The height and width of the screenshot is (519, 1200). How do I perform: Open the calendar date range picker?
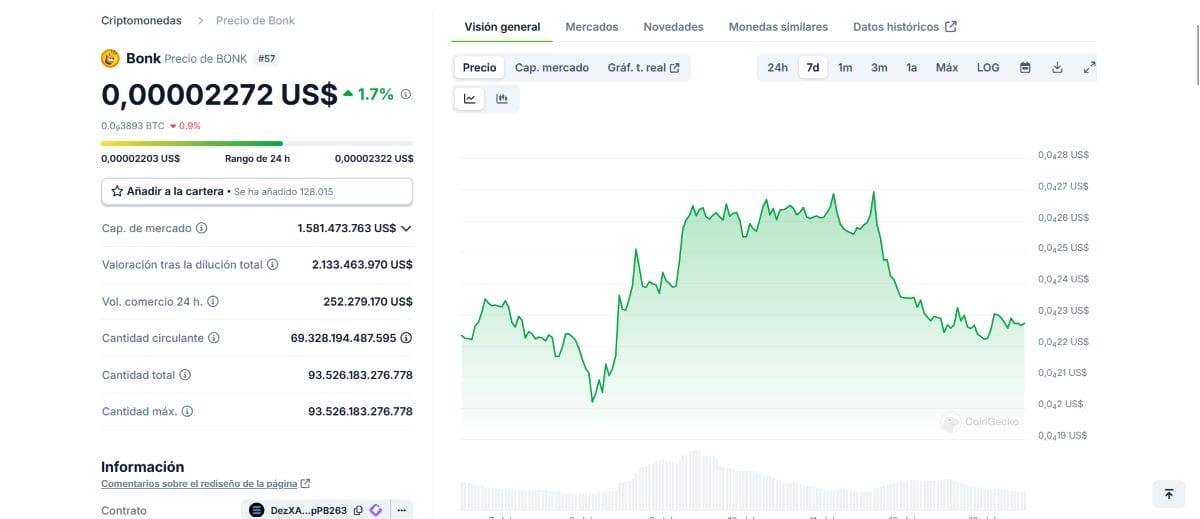point(1025,68)
